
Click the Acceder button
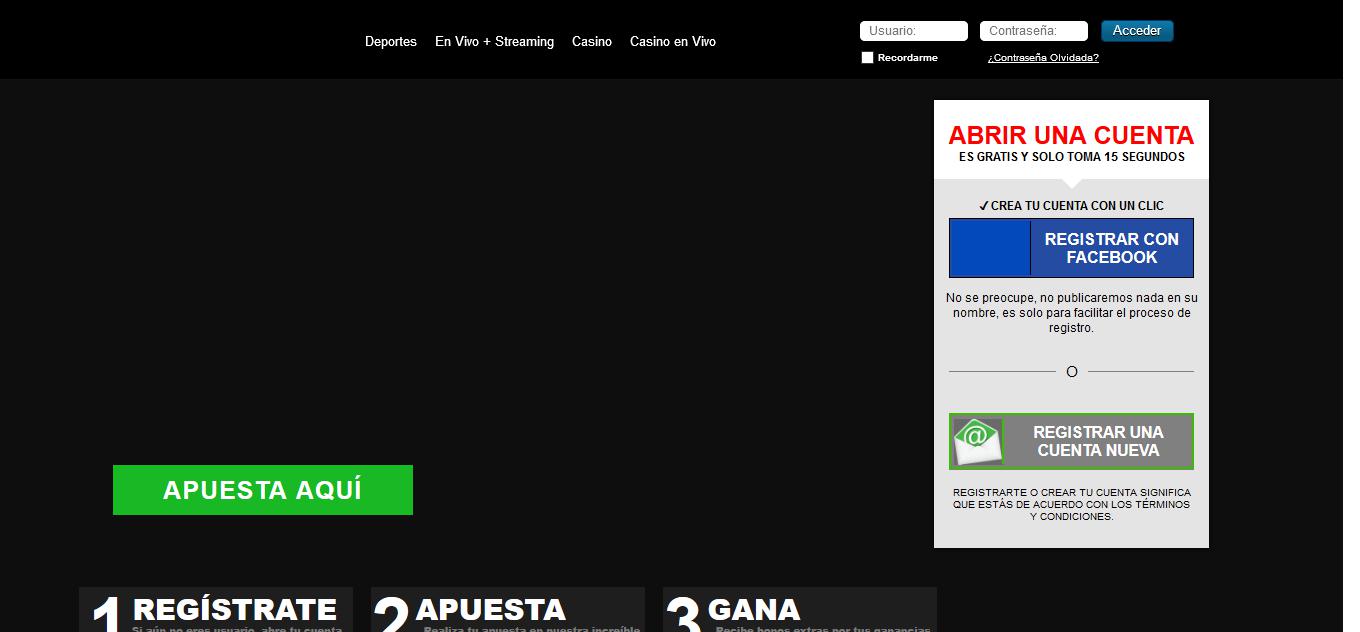tap(1136, 30)
